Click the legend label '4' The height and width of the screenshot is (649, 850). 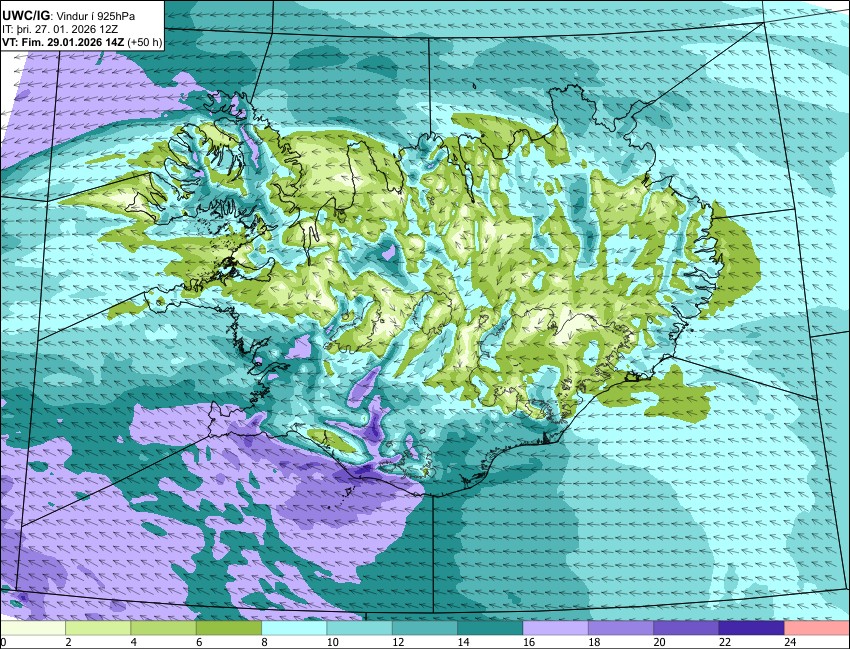tap(133, 642)
